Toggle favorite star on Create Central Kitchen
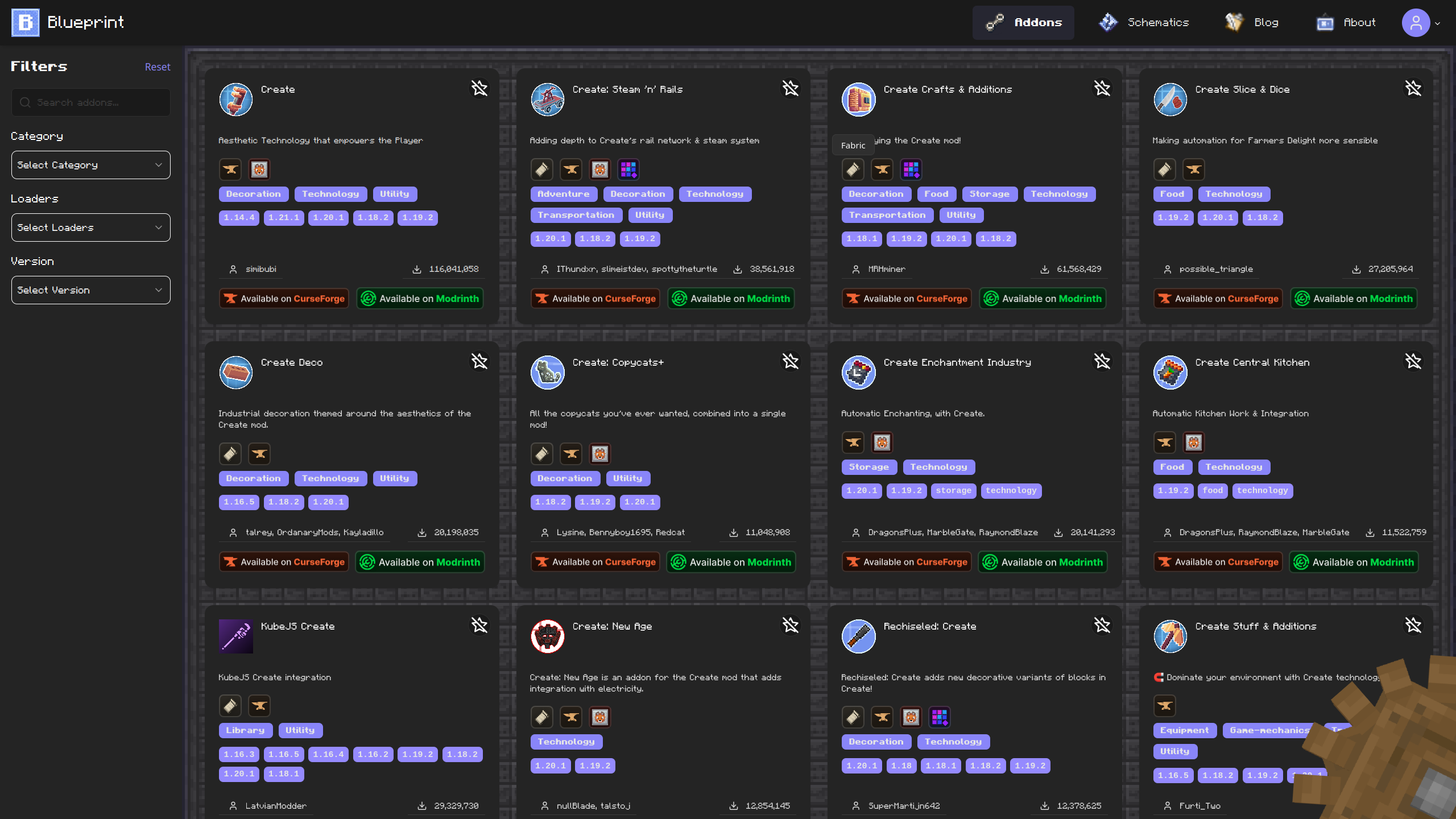Viewport: 1456px width, 819px height. (1413, 361)
